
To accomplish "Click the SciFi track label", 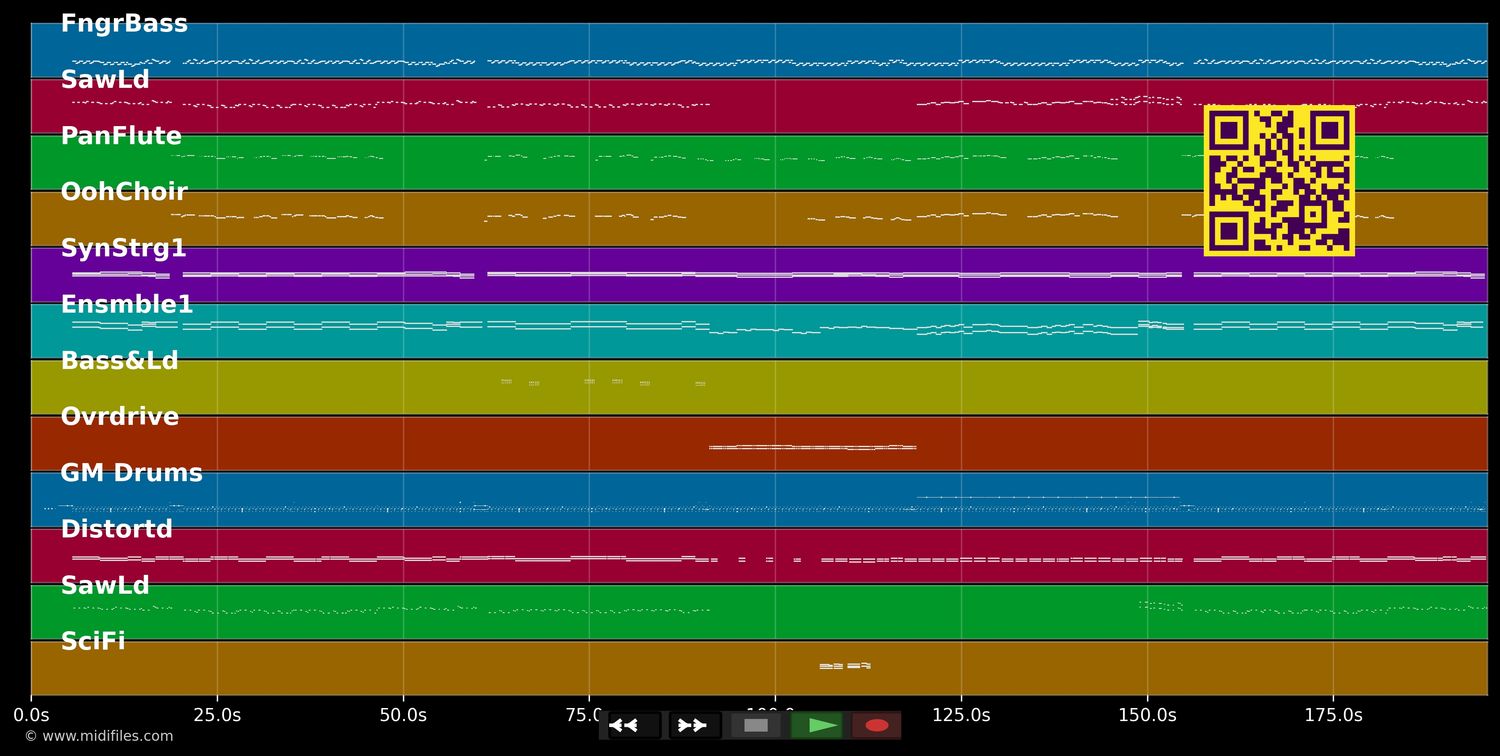I will (x=93, y=642).
